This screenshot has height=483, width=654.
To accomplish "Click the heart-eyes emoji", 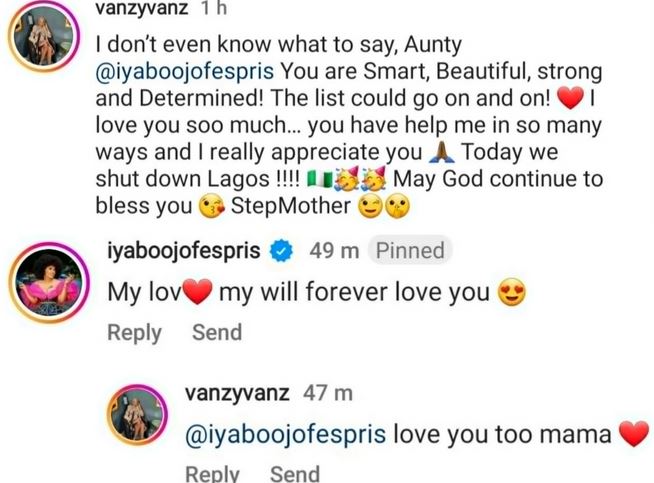I will (x=511, y=292).
